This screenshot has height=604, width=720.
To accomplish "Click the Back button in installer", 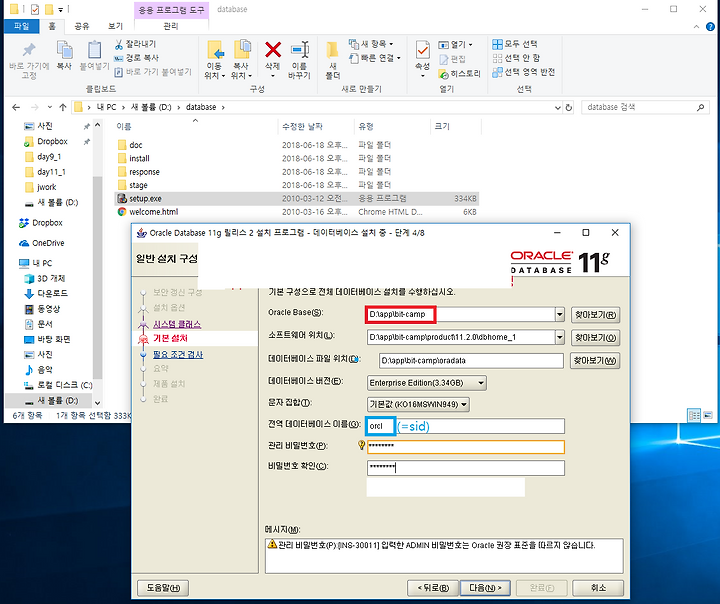I will point(433,587).
